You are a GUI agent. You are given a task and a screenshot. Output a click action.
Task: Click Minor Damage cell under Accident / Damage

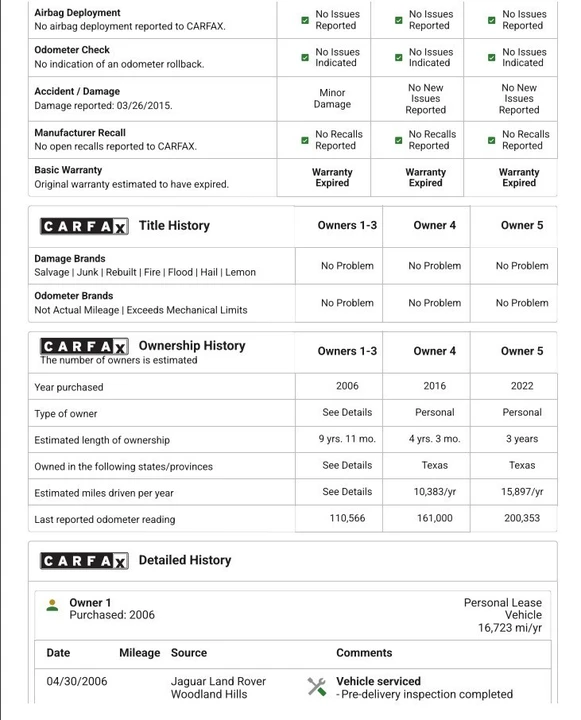click(x=332, y=99)
